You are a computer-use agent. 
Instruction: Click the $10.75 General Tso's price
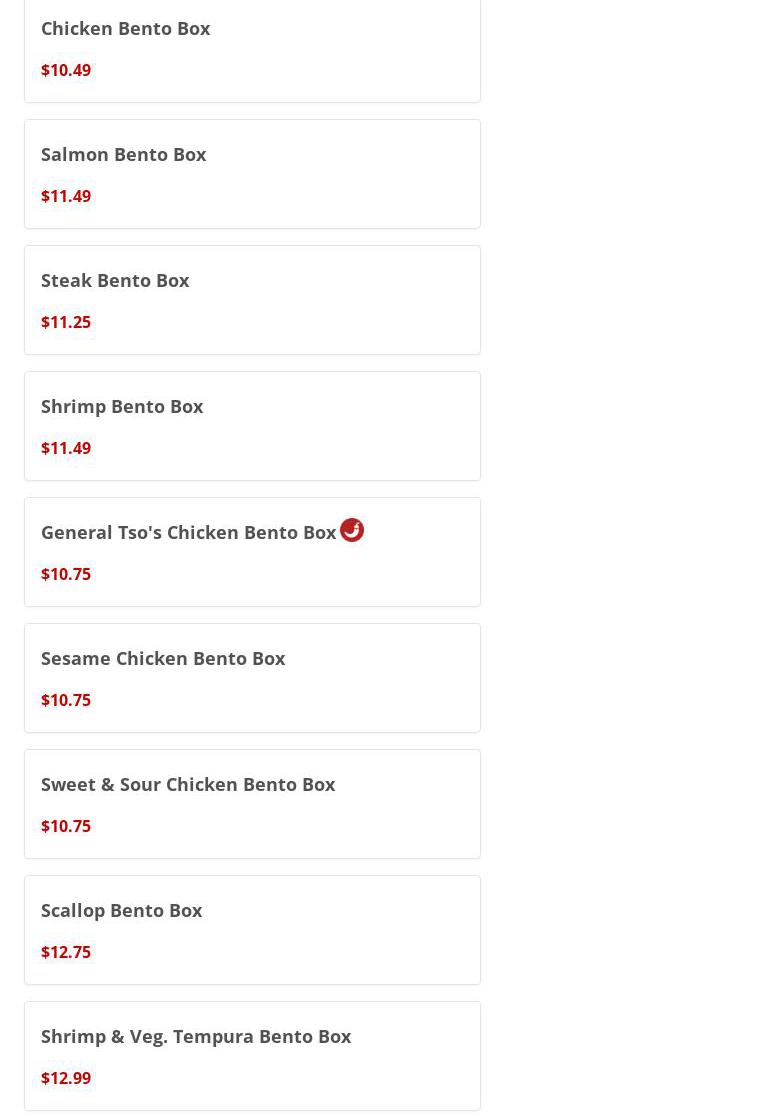pyautogui.click(x=66, y=574)
